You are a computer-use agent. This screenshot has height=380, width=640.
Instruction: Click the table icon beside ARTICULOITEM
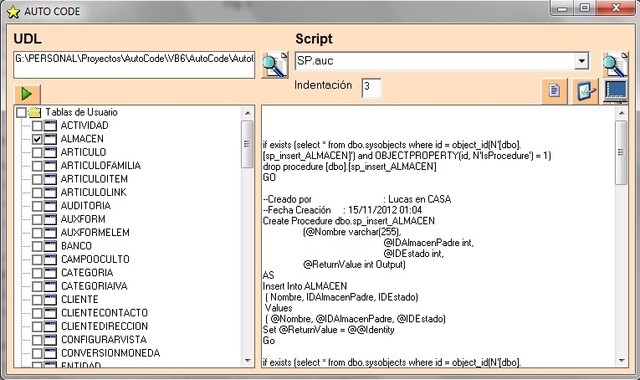(50, 179)
